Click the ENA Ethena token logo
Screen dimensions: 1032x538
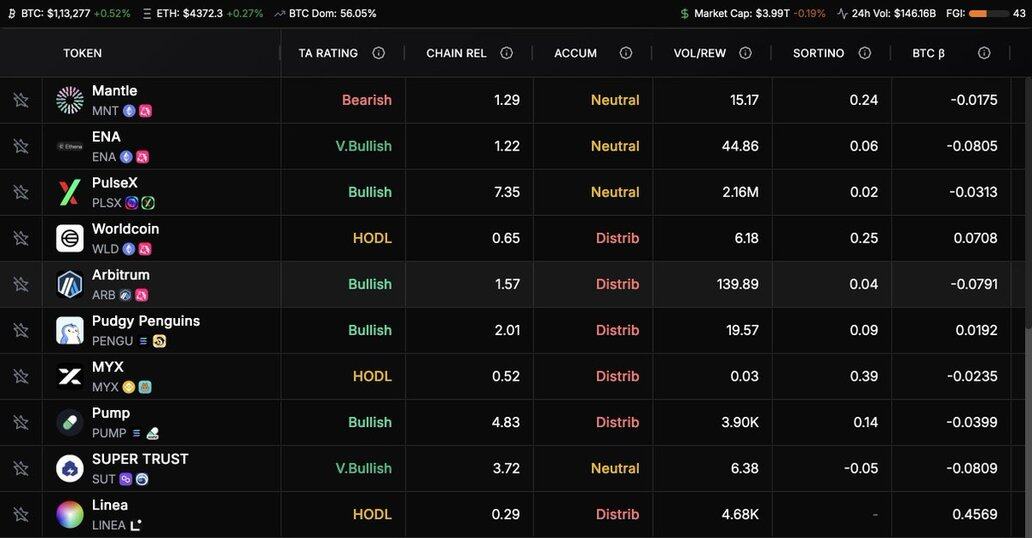(x=70, y=146)
